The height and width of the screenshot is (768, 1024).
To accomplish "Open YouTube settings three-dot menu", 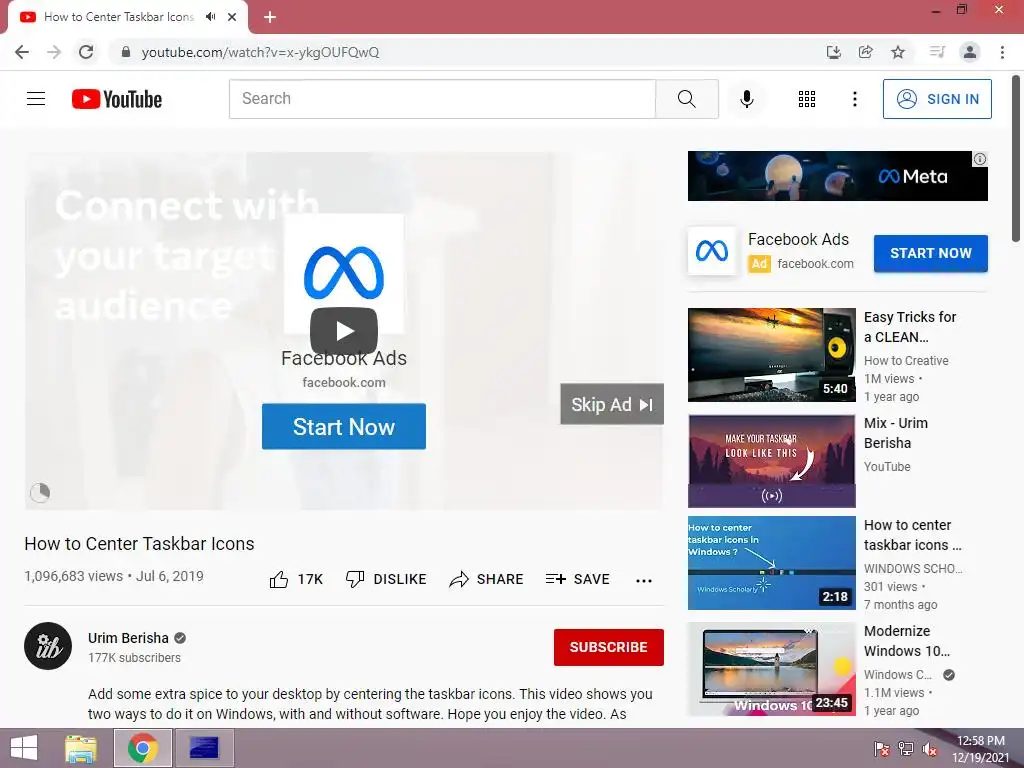I will click(854, 99).
